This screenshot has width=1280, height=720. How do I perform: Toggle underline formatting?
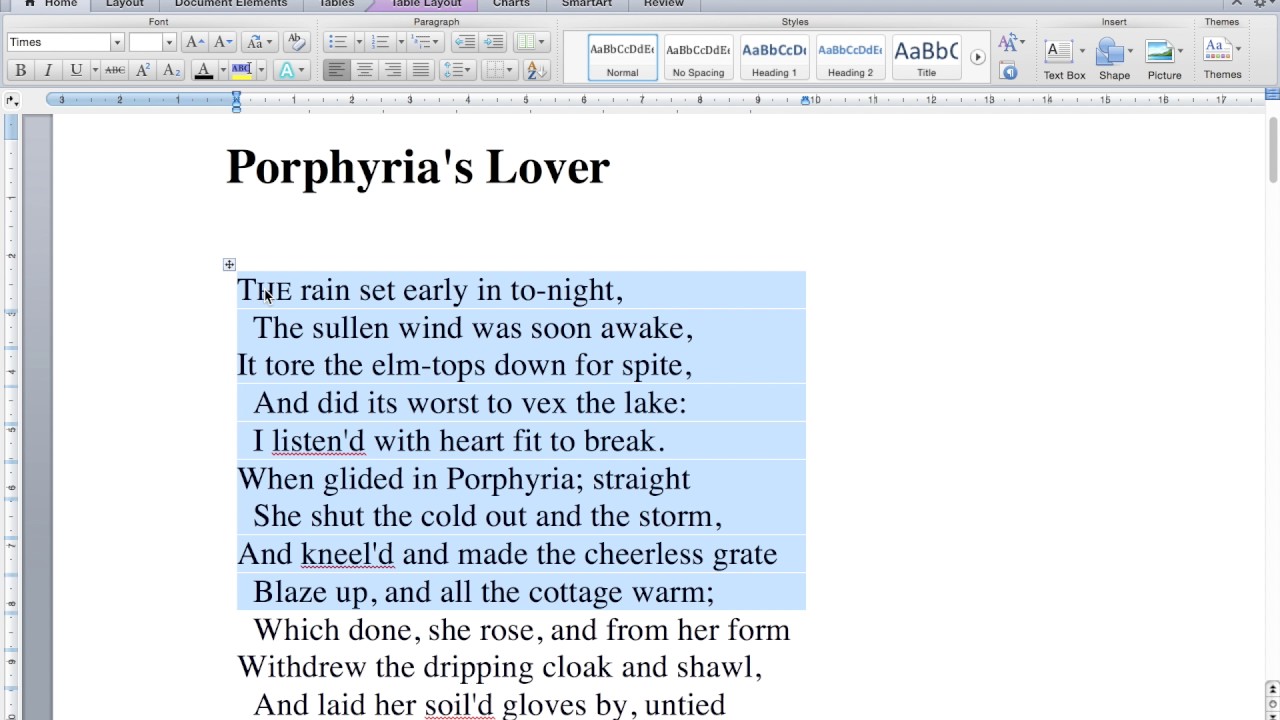coord(76,70)
